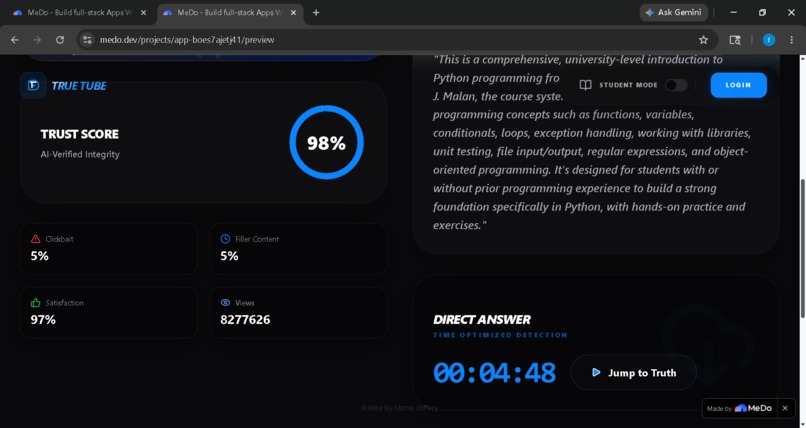The height and width of the screenshot is (428, 806).
Task: Open Chrome menu with three dots
Action: pyautogui.click(x=792, y=40)
